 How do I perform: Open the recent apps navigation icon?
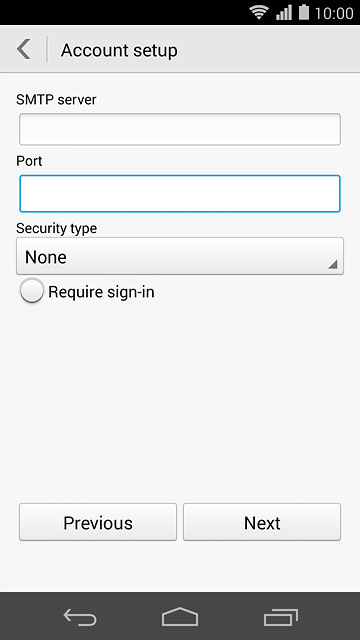pyautogui.click(x=280, y=617)
